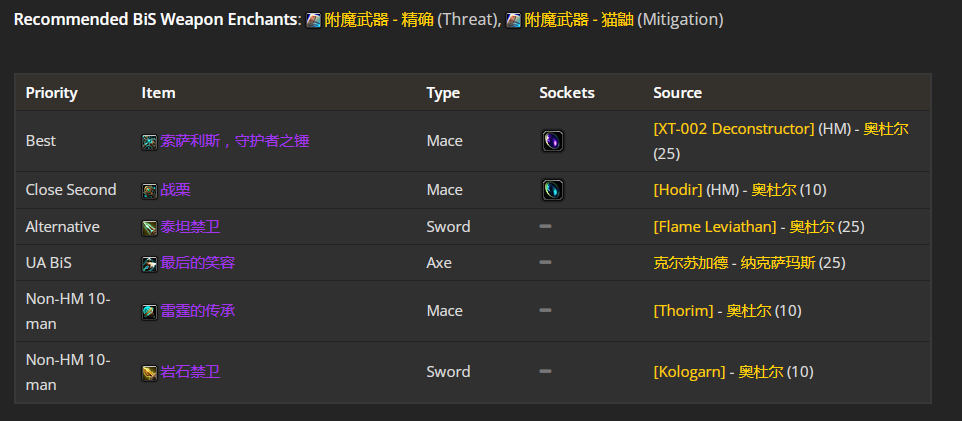
Task: Click the 泰坦禁卫 sword item icon
Action: pyautogui.click(x=149, y=228)
